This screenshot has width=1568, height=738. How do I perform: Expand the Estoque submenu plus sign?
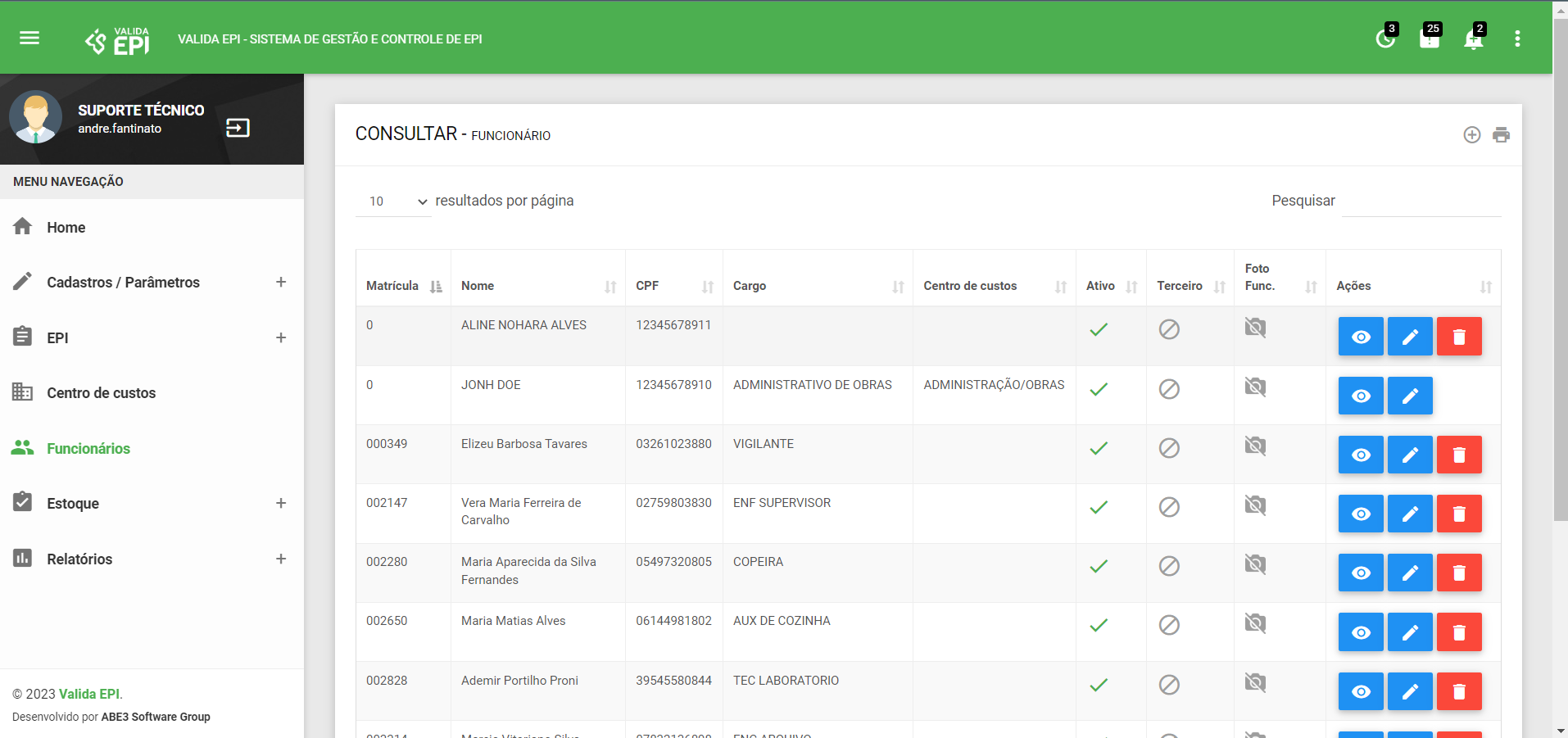coord(281,503)
